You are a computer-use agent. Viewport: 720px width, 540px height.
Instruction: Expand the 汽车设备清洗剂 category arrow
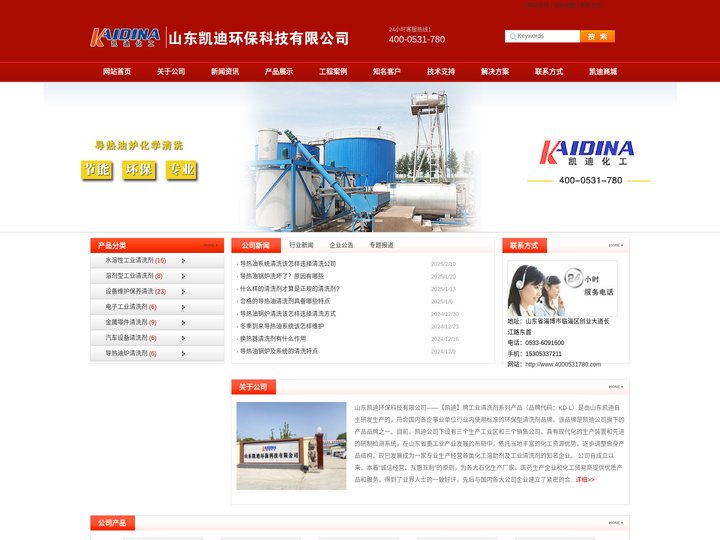[x=183, y=338]
